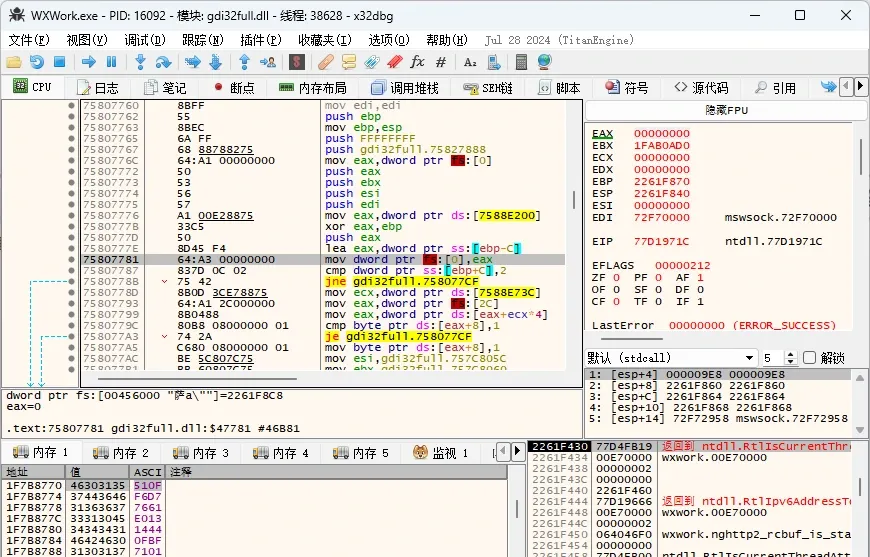
Task: Trace into with the dotted right-arrow icon
Action: (x=193, y=62)
